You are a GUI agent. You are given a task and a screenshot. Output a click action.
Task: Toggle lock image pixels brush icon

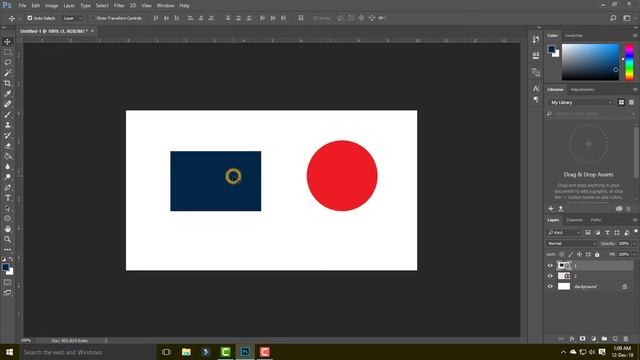571,254
